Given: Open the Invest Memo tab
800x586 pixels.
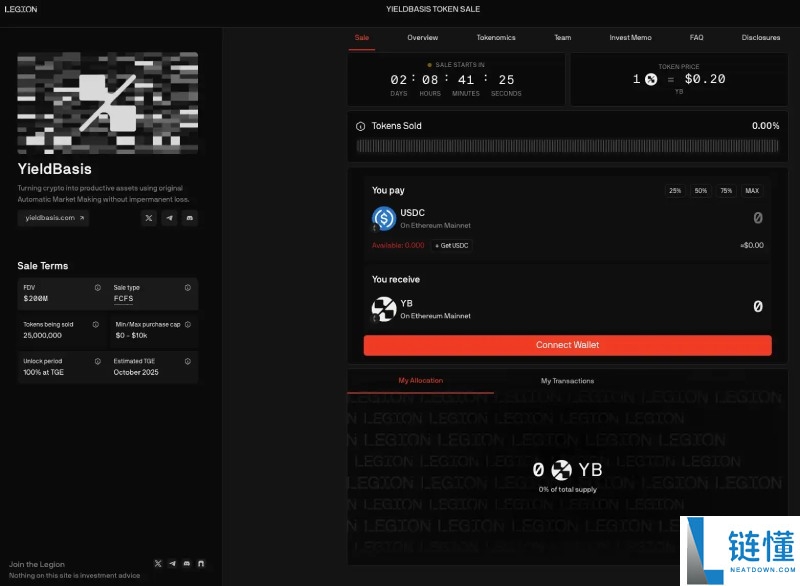Looking at the screenshot, I should pos(630,38).
